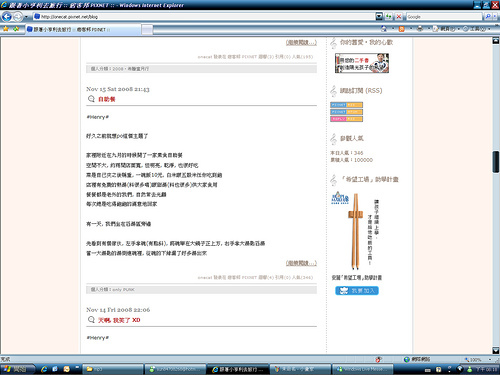The image size is (500, 375).
Task: Click the Print toolbar icon
Action: click(420, 29)
